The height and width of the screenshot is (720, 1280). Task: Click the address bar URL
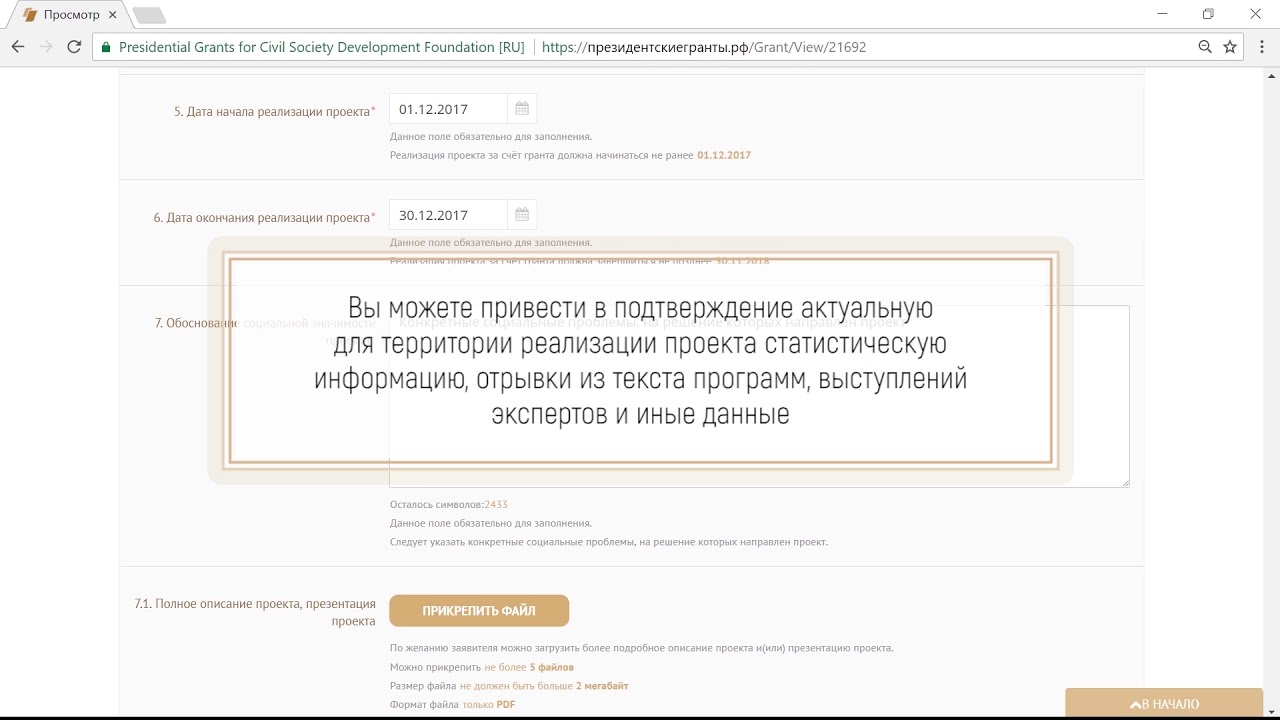point(704,47)
